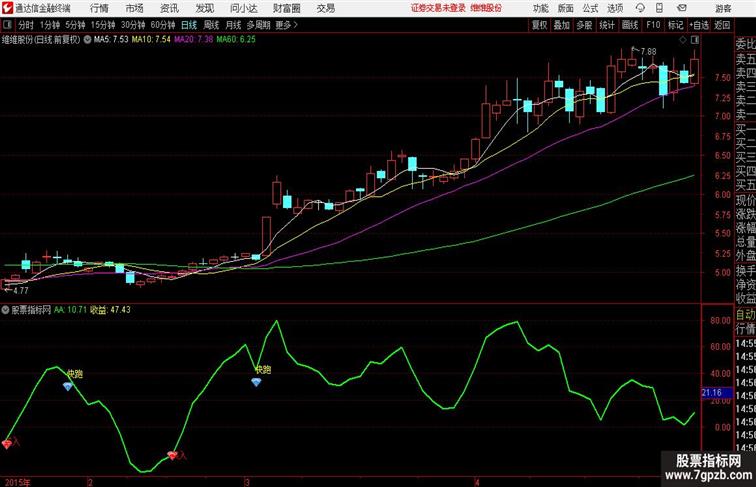The width and height of the screenshot is (756, 487).
Task: Switch to 30分钟 period
Action: pyautogui.click(x=133, y=25)
